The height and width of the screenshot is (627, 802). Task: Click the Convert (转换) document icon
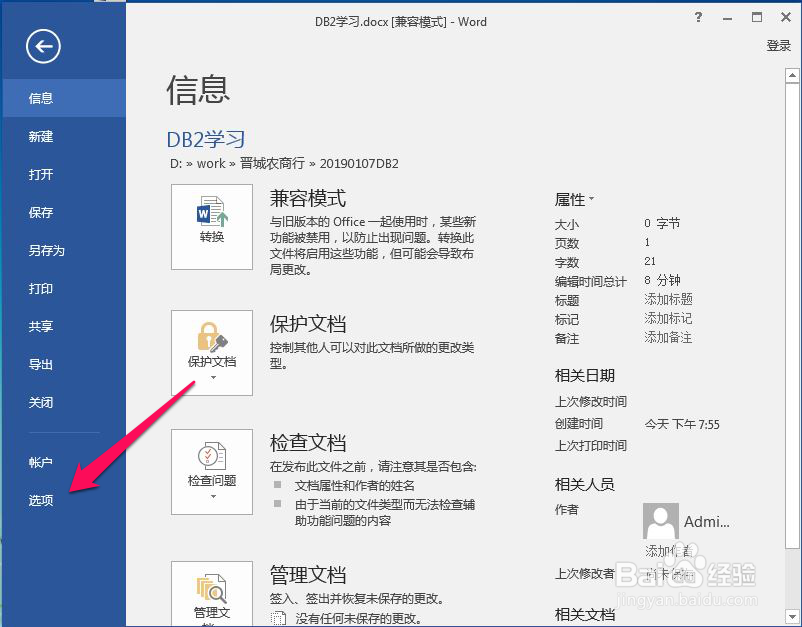tap(212, 211)
